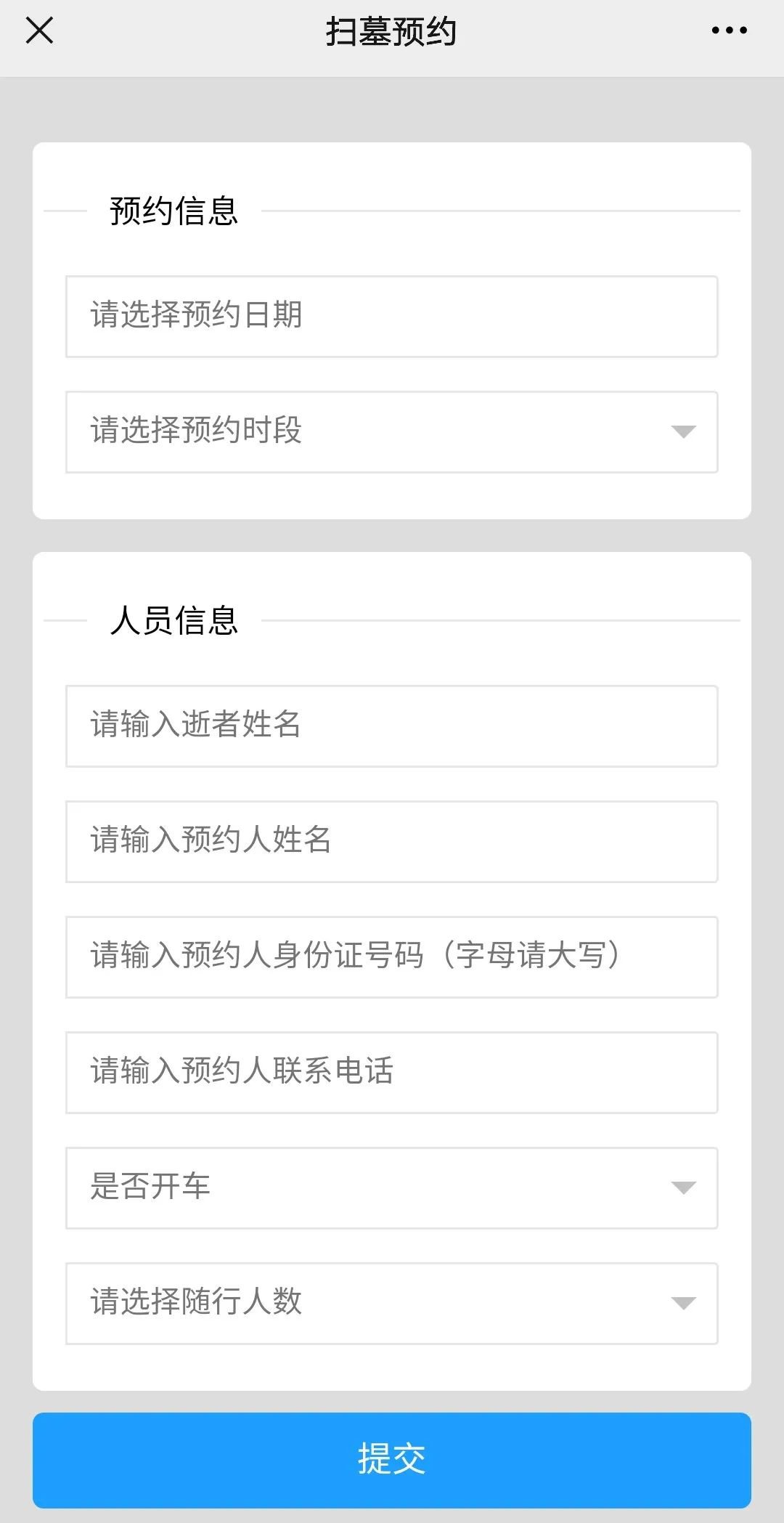The width and height of the screenshot is (784, 1523).
Task: Close the 扫墓预约 page
Action: [x=39, y=31]
